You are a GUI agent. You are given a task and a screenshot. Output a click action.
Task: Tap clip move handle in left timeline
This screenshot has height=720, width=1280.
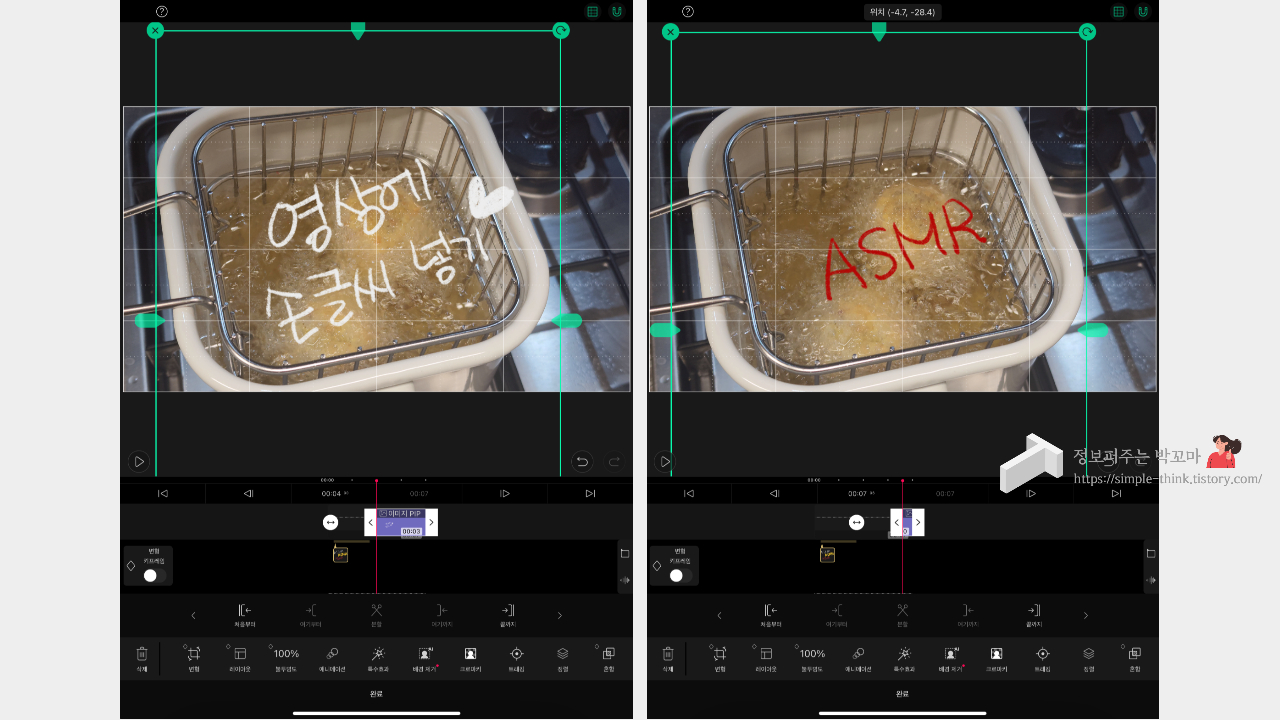330,522
